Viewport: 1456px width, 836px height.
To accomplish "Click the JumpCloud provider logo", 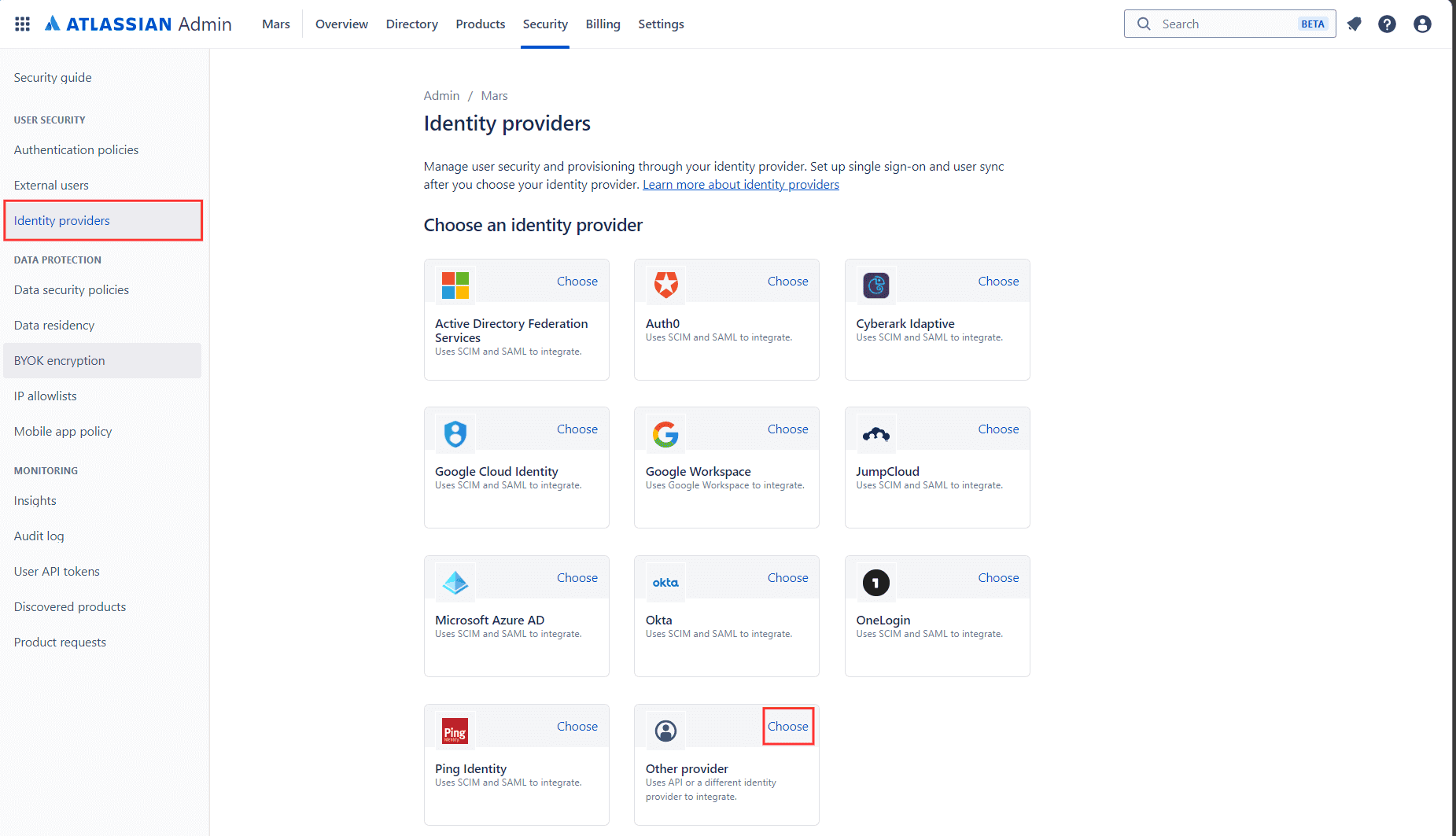I will tap(875, 433).
